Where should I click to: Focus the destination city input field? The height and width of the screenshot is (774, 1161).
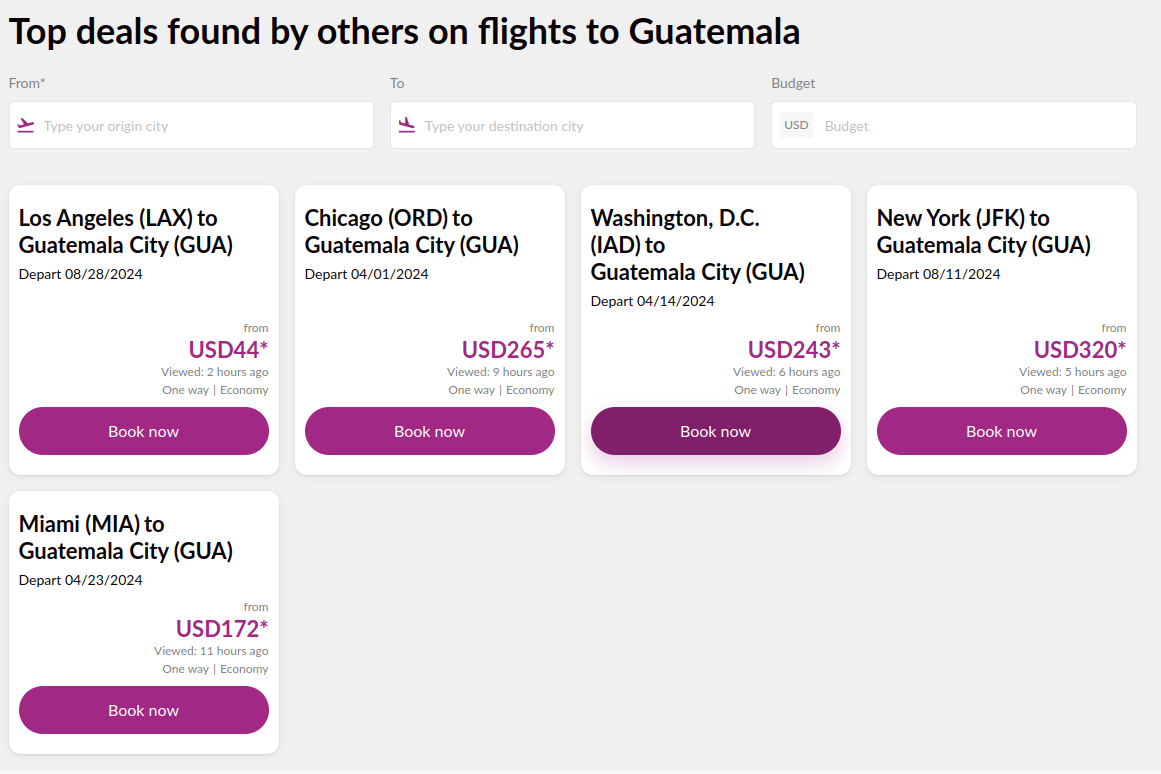(580, 126)
